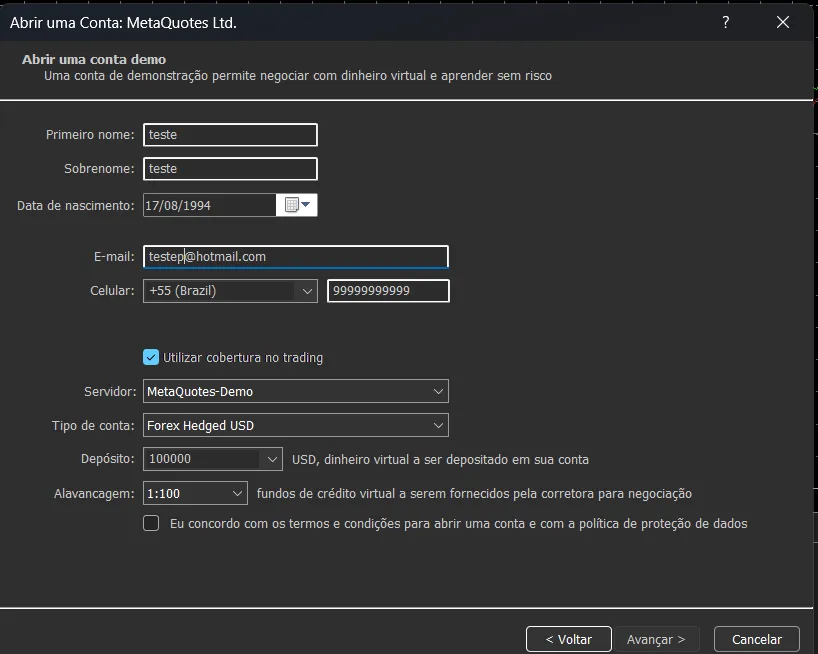This screenshot has height=654, width=818.
Task: Click the 'Uma conta de demonstração' subtitle text
Action: point(298,76)
